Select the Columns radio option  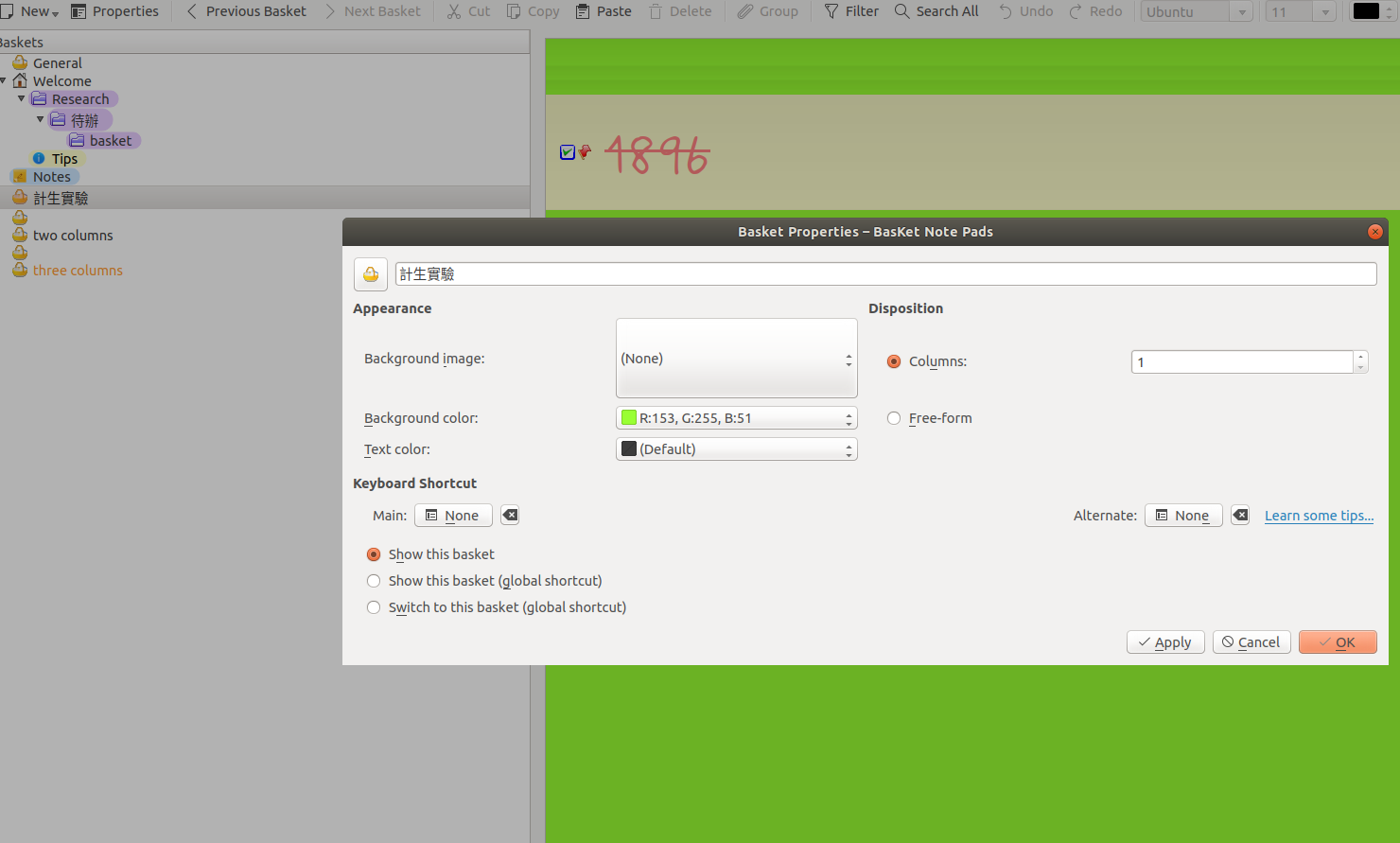point(894,361)
